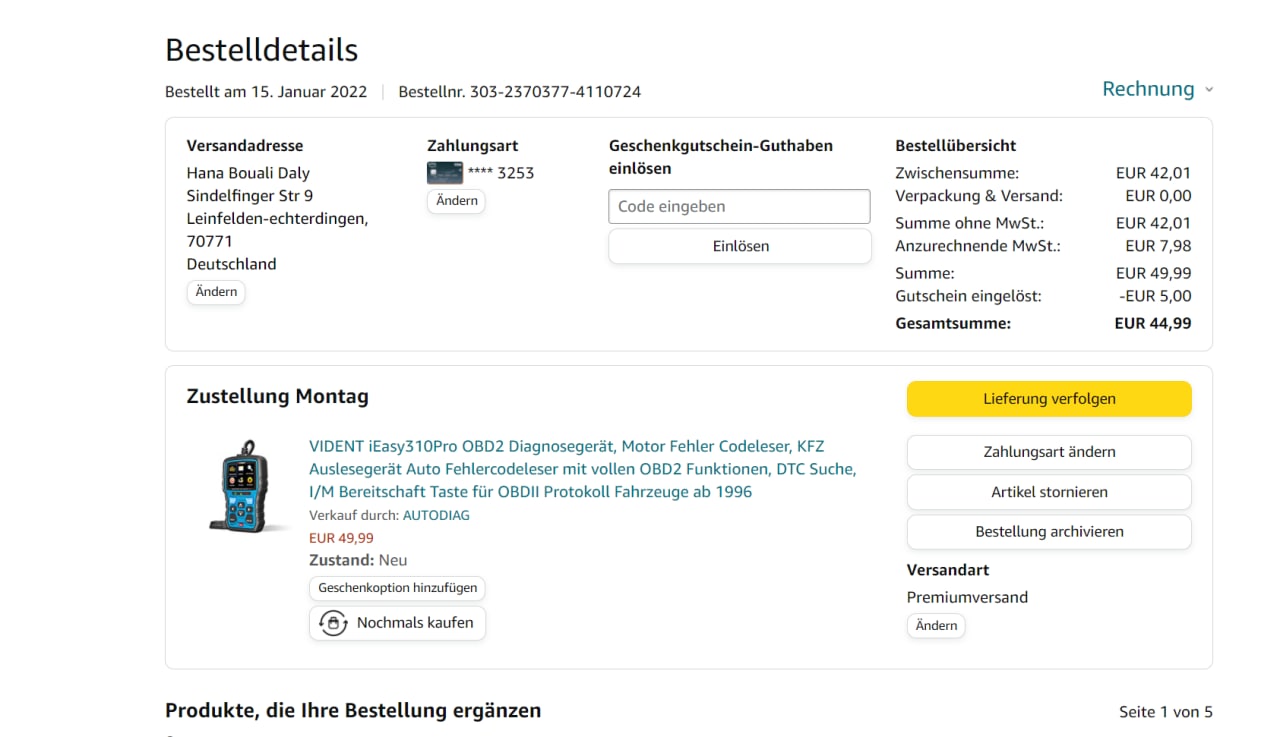Screen dimensions: 1280x737
Task: Click the Seite 1 von 5 page indicator
Action: 1165,712
